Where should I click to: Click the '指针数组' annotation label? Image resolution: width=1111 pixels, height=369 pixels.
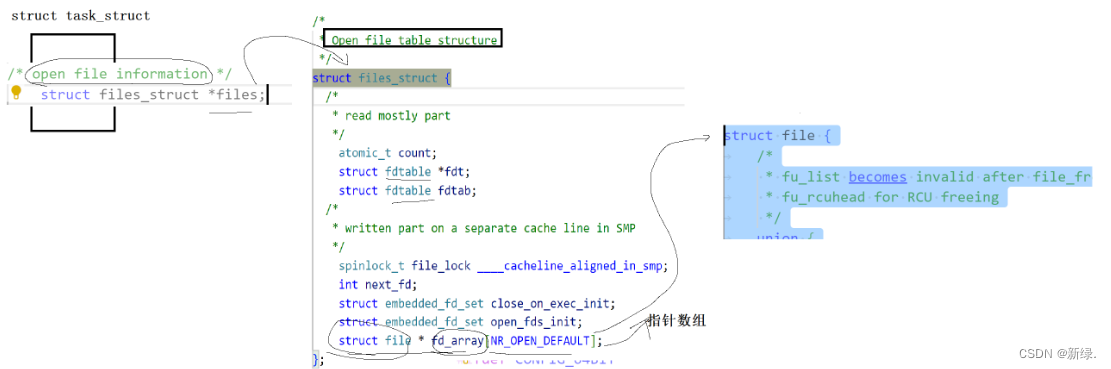pyautogui.click(x=678, y=321)
